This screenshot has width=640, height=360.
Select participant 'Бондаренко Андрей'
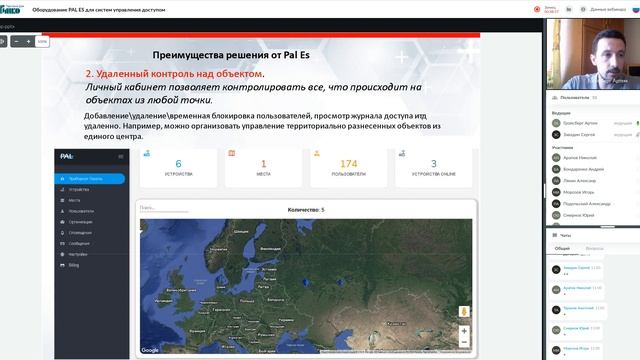583,169
